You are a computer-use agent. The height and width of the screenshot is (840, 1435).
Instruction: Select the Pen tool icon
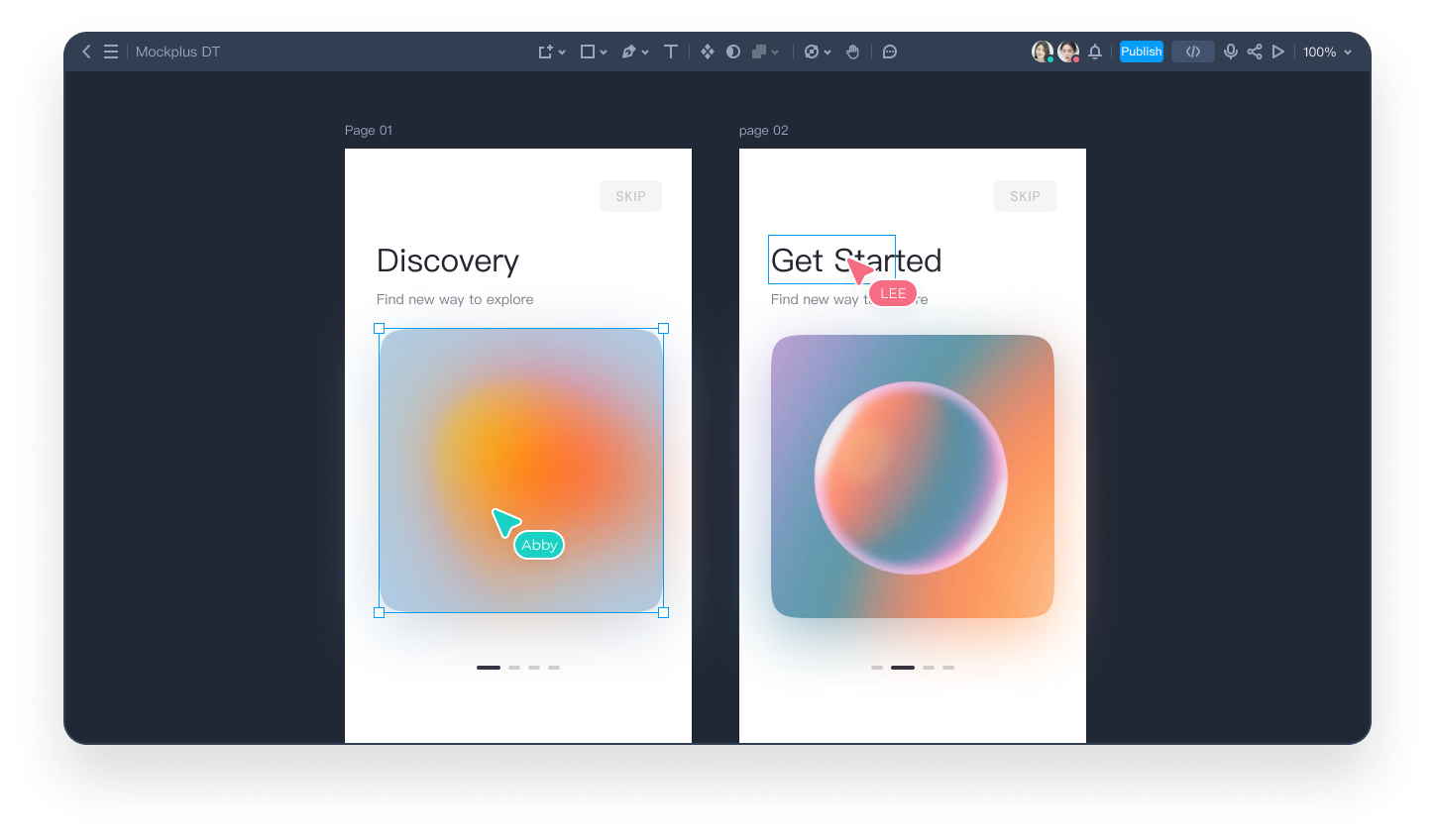click(x=628, y=52)
